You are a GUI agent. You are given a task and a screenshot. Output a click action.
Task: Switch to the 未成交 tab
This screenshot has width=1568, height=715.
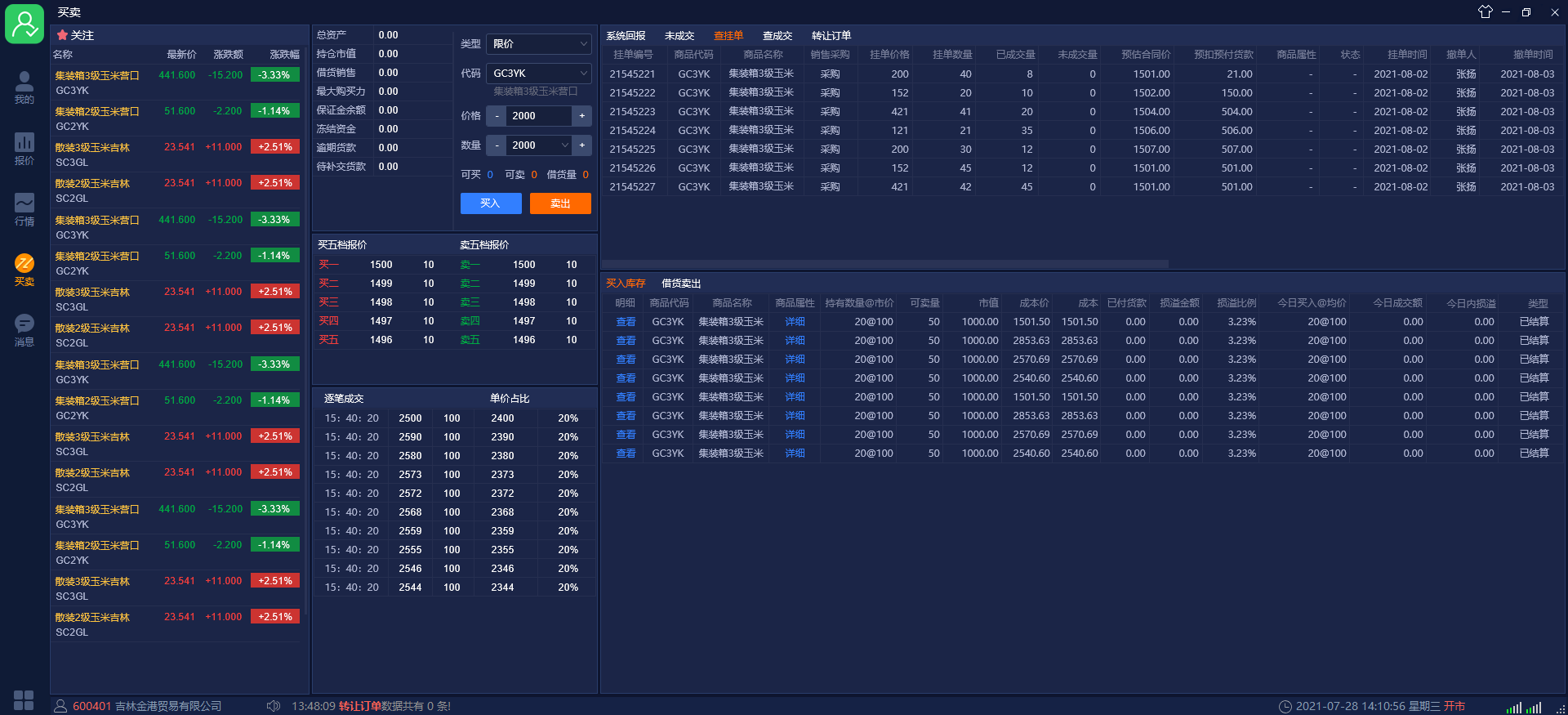point(679,36)
